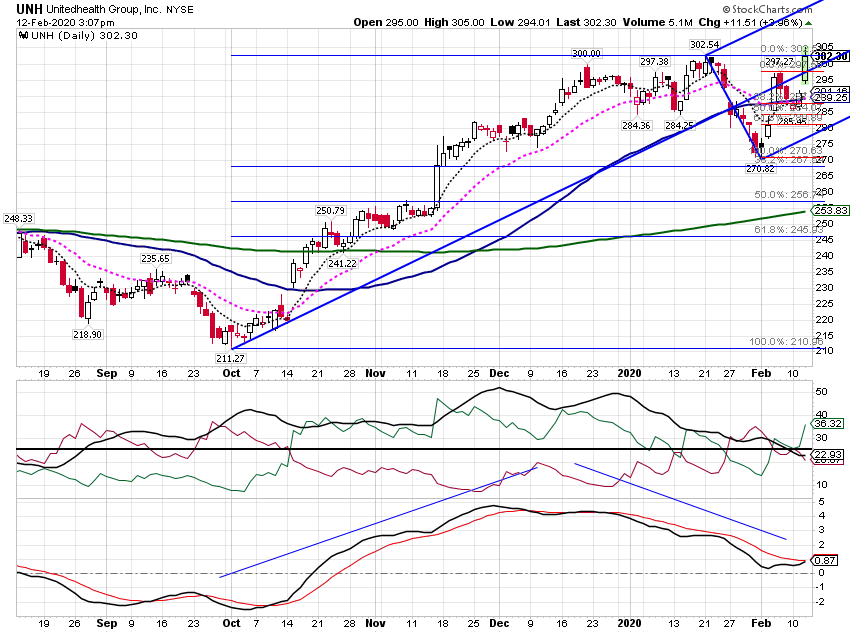Viewport: 850px width, 633px height.
Task: Click the 0.87 MACD value tag
Action: coord(825,560)
